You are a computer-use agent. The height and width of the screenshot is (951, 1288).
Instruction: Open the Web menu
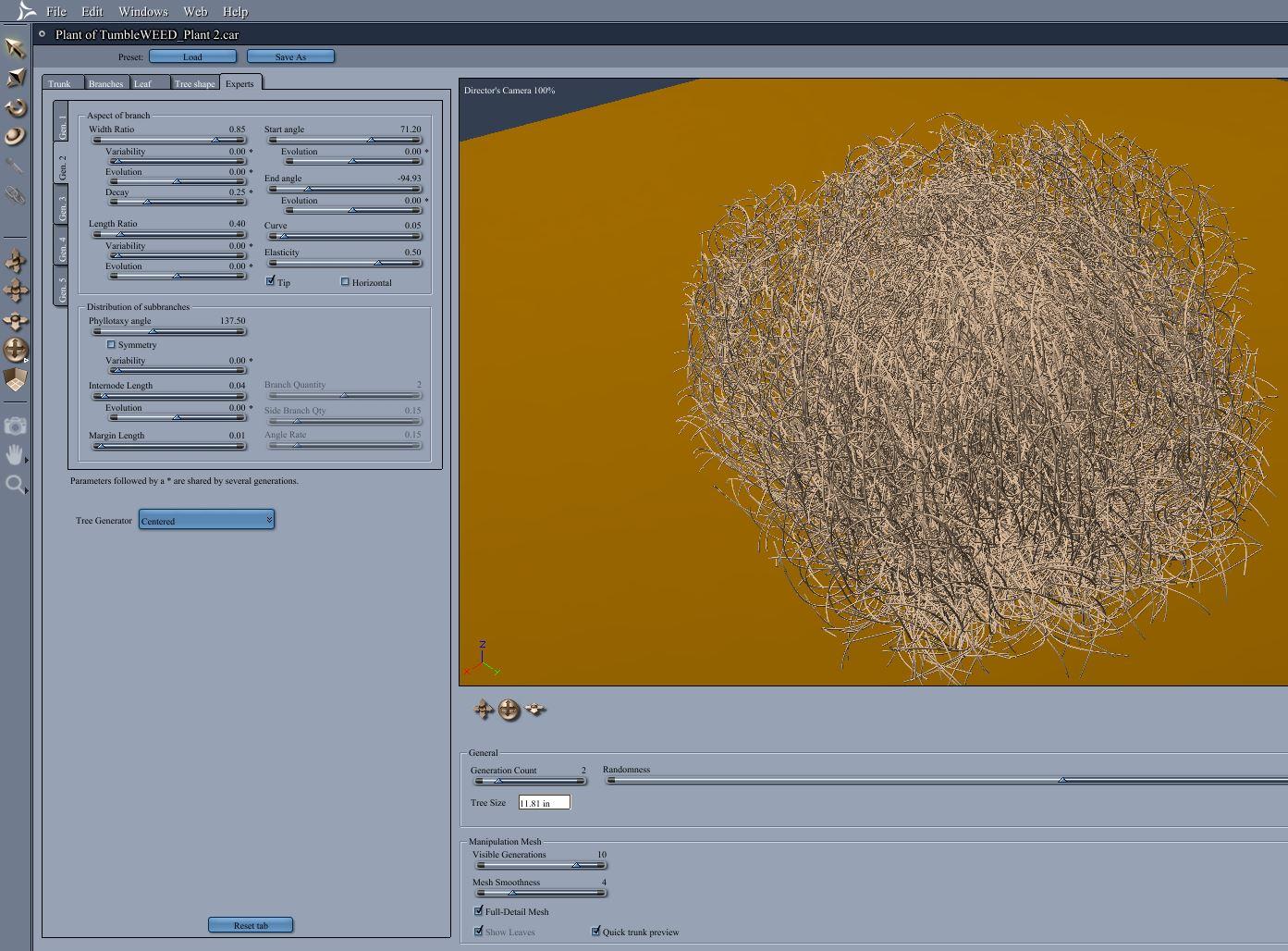(x=195, y=11)
